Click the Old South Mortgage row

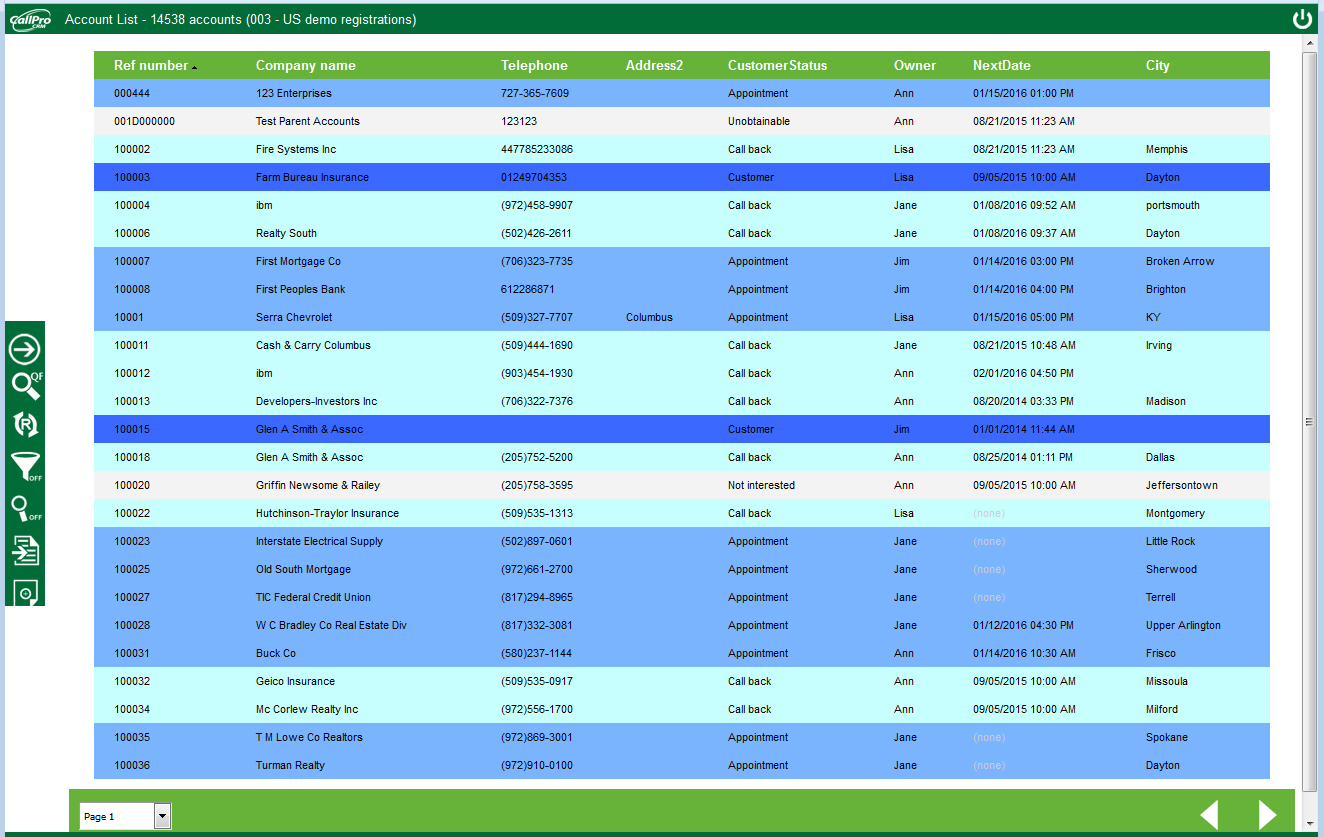[682, 569]
